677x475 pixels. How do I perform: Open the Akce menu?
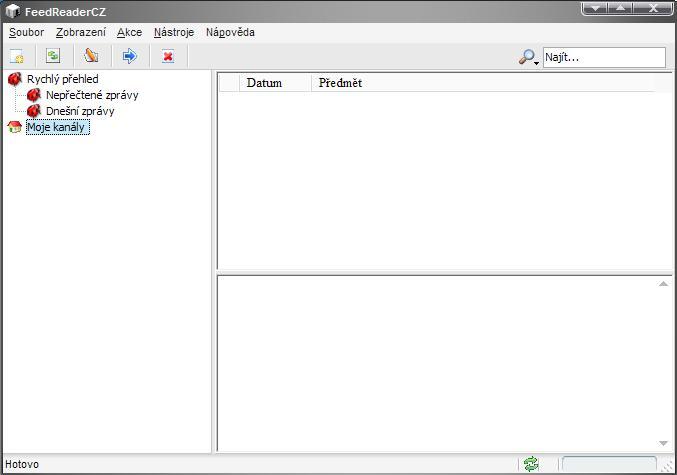click(129, 32)
